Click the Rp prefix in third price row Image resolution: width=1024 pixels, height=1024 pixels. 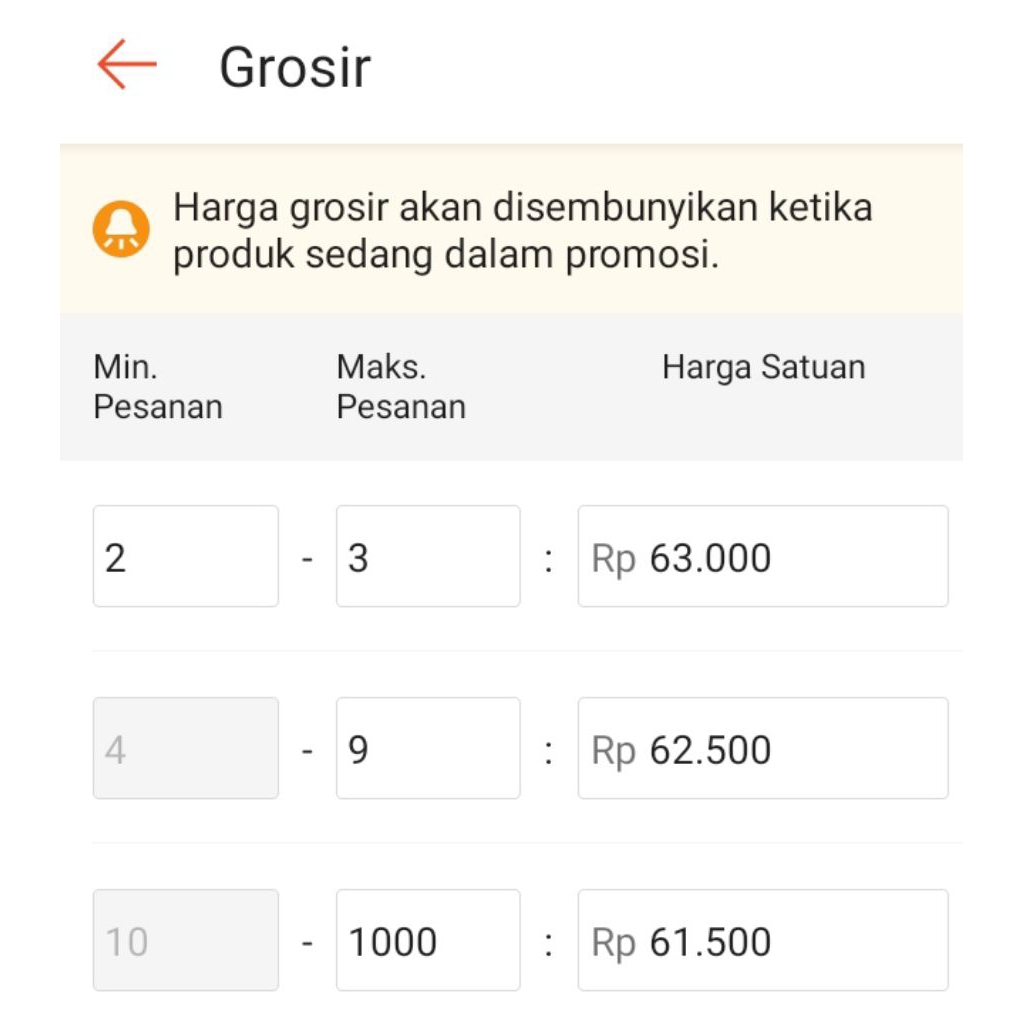(x=614, y=942)
